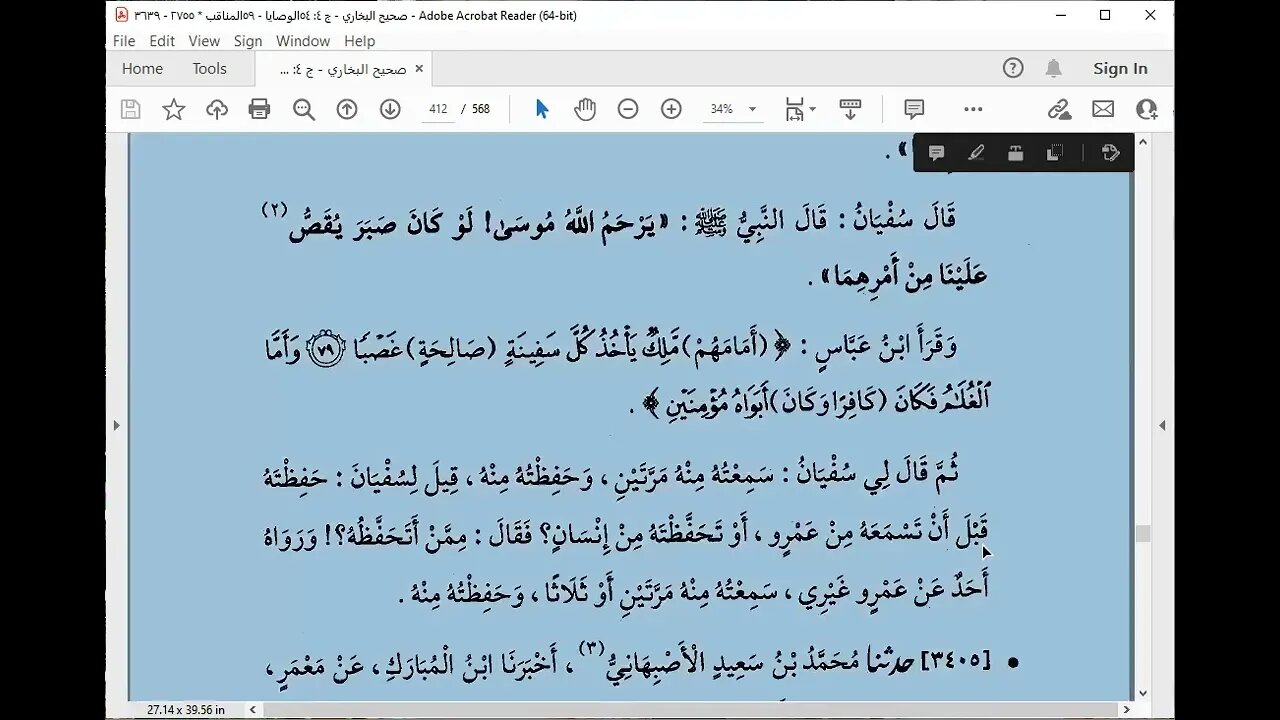
Task: Open the Window menu
Action: tap(303, 41)
